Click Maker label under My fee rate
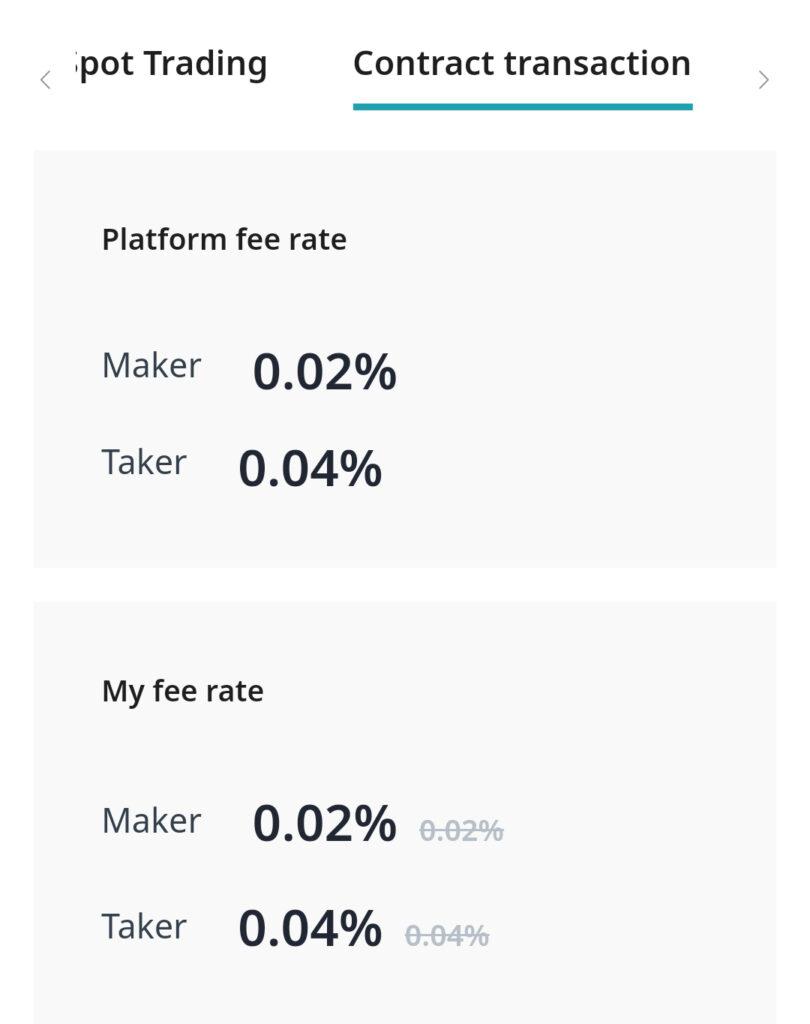Screen dimensions: 810x1024 pyautogui.click(x=152, y=820)
